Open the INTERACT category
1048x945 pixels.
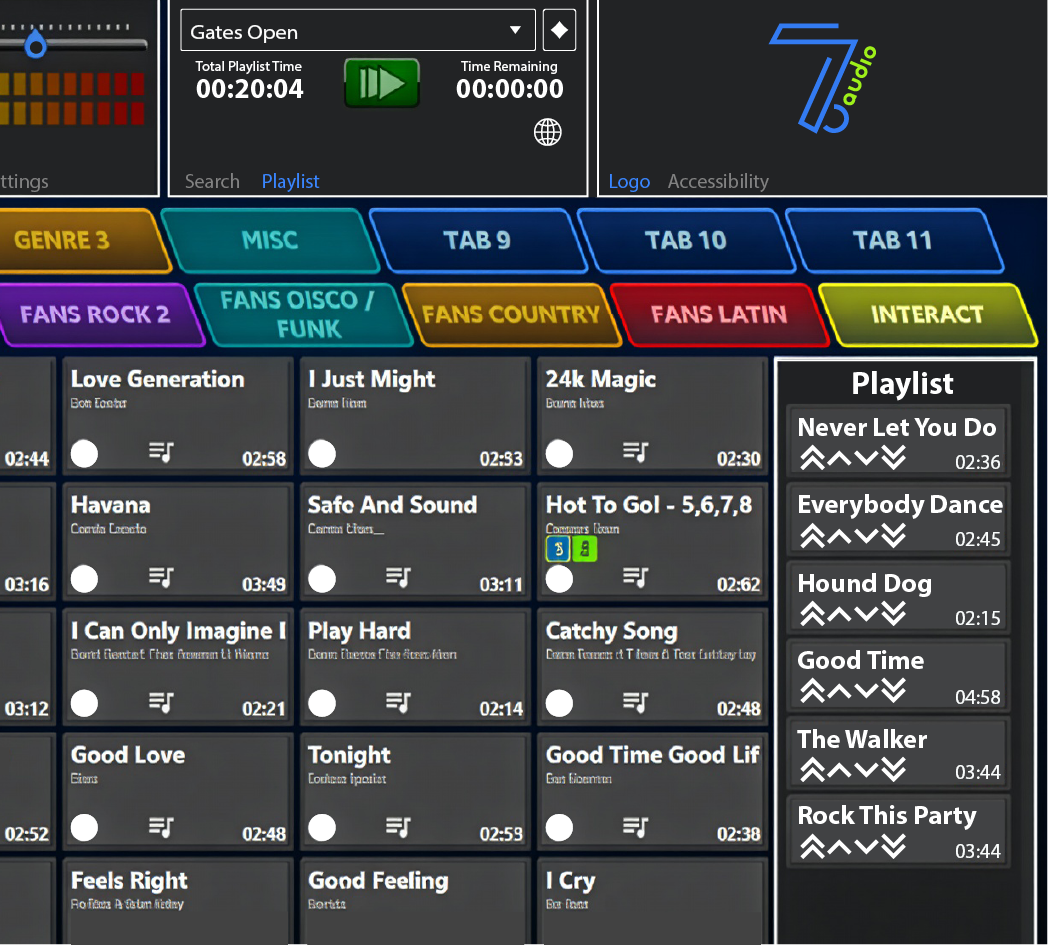point(927,314)
